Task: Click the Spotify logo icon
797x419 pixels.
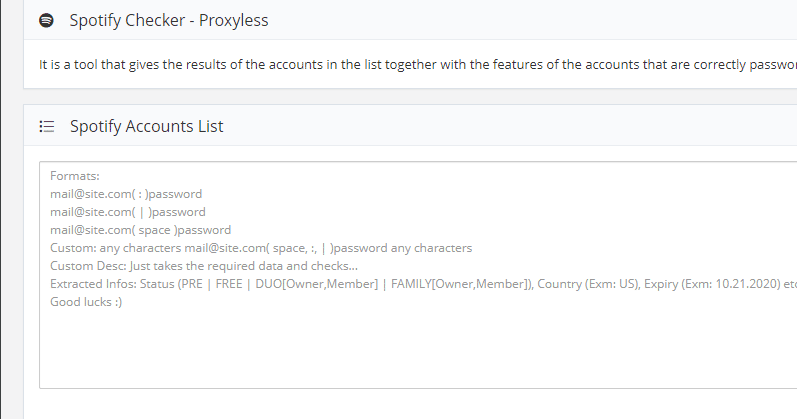Action: (46, 20)
